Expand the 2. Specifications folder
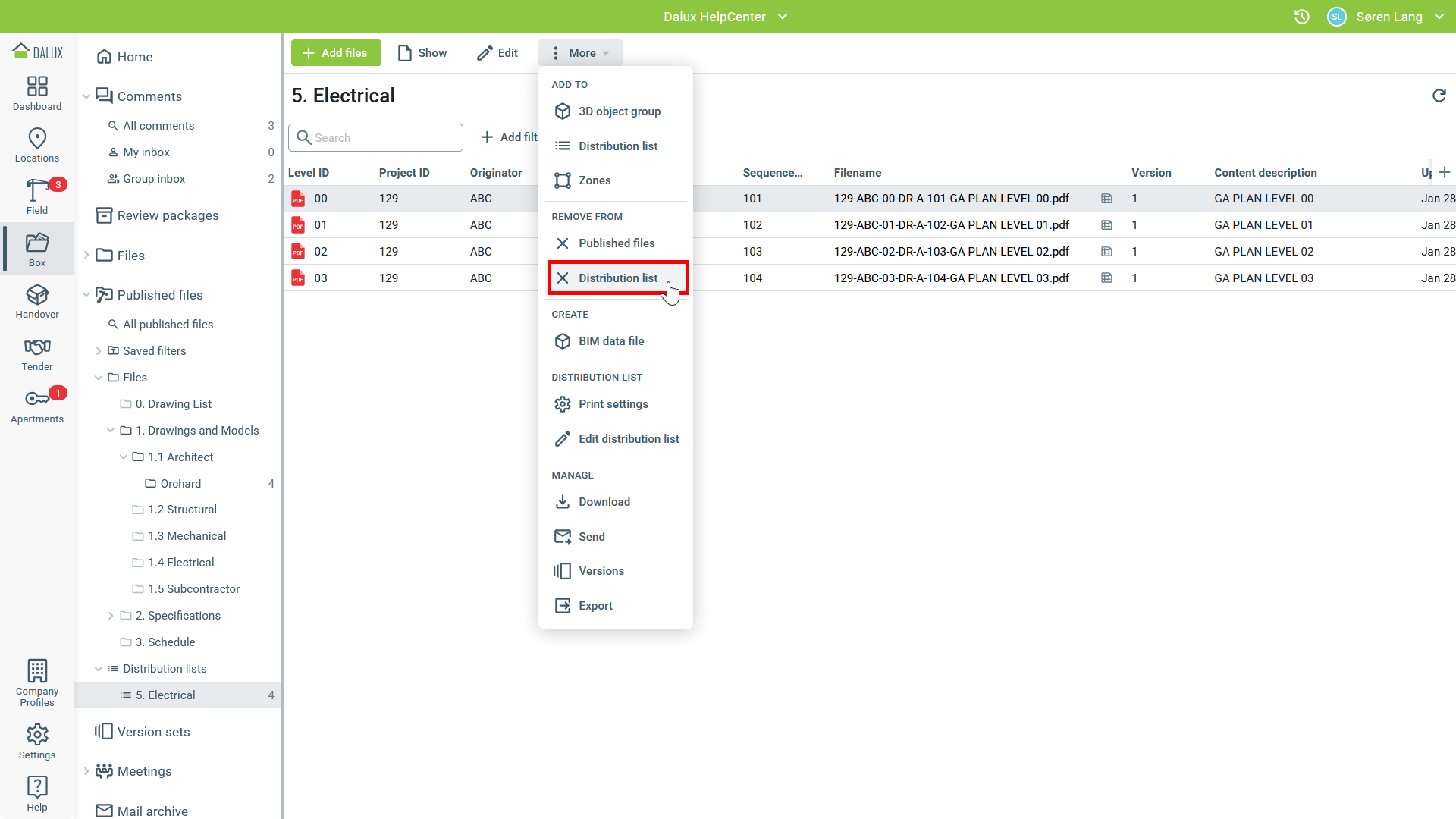This screenshot has height=819, width=1456. pyautogui.click(x=111, y=616)
